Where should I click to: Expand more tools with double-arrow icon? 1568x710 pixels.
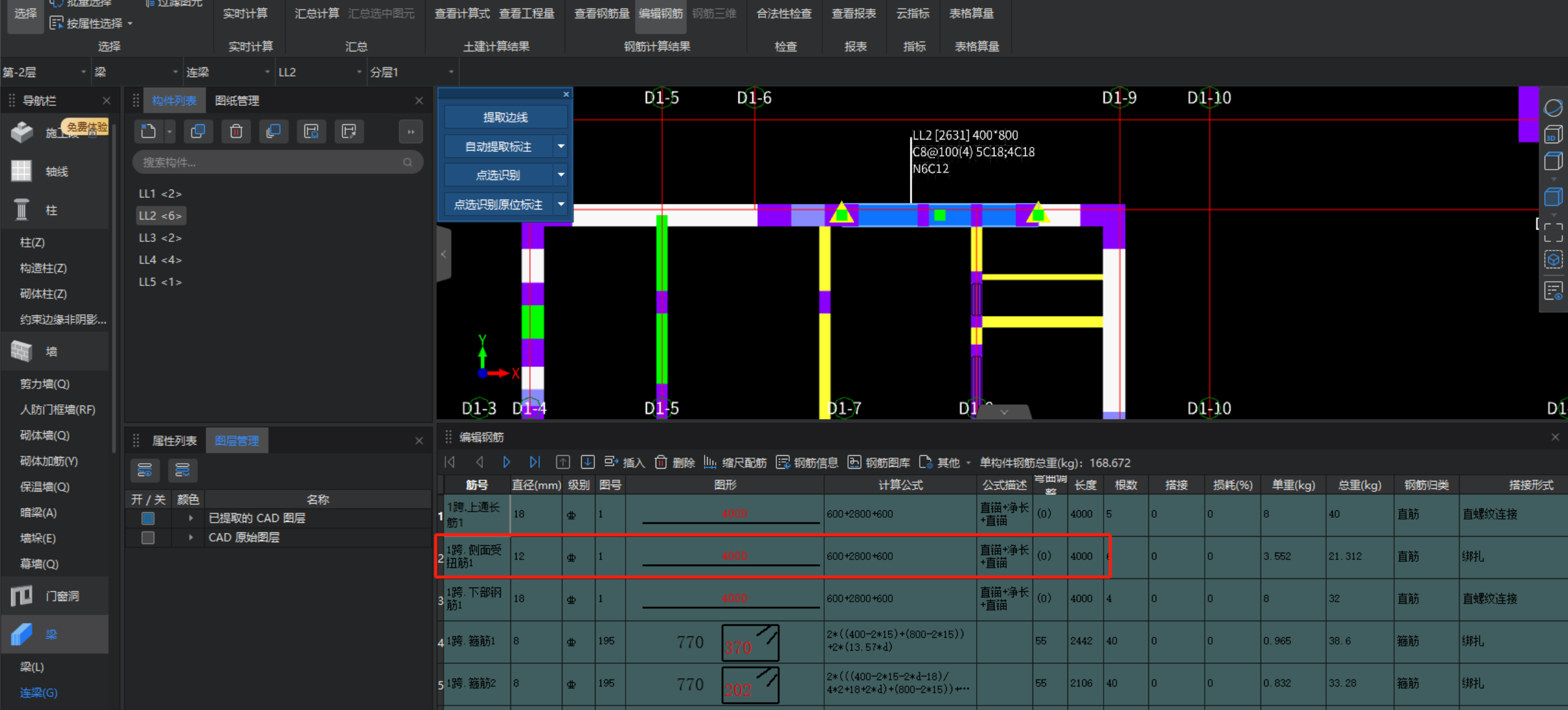(x=411, y=132)
